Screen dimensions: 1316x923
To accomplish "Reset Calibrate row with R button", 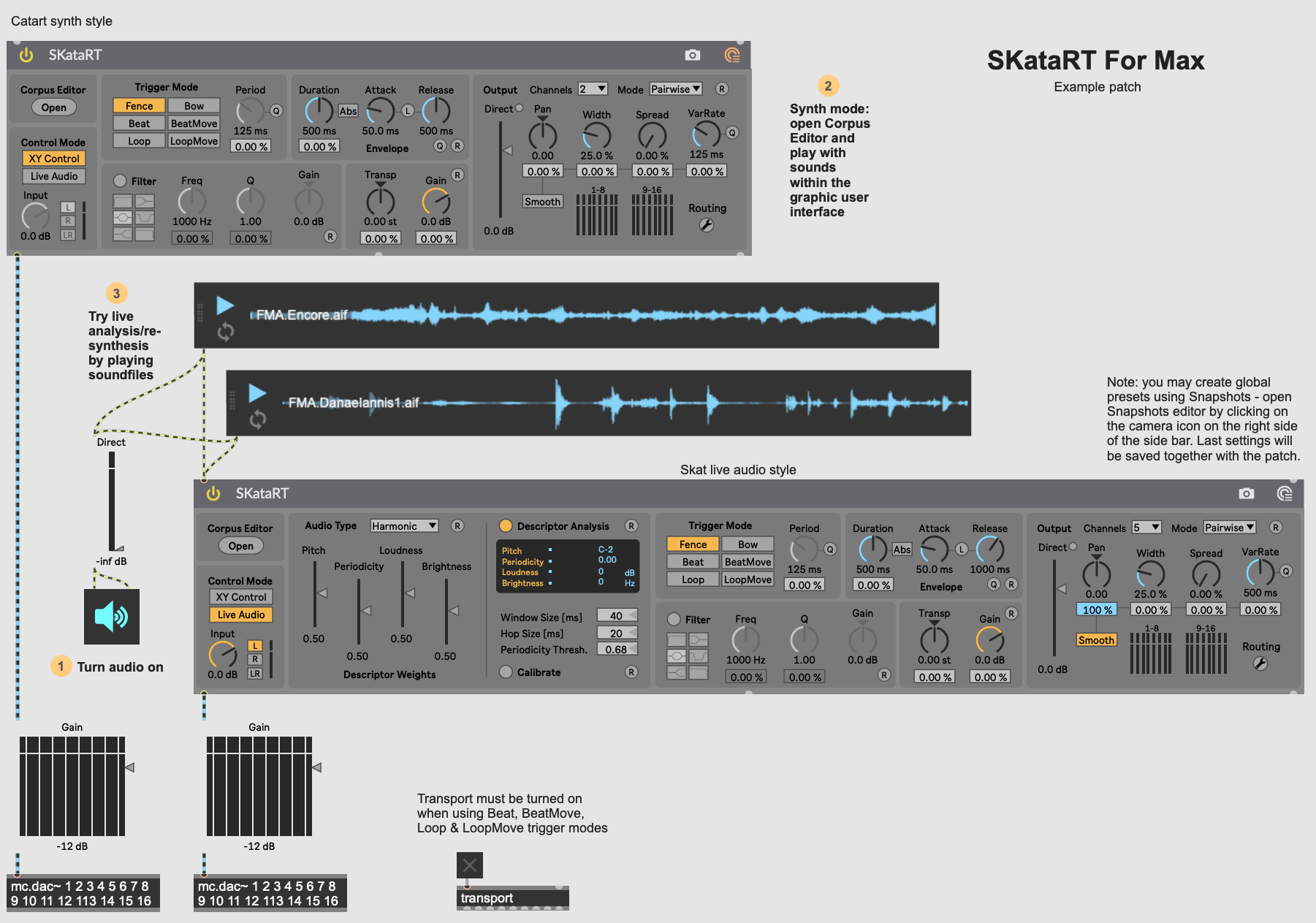I will pyautogui.click(x=631, y=672).
